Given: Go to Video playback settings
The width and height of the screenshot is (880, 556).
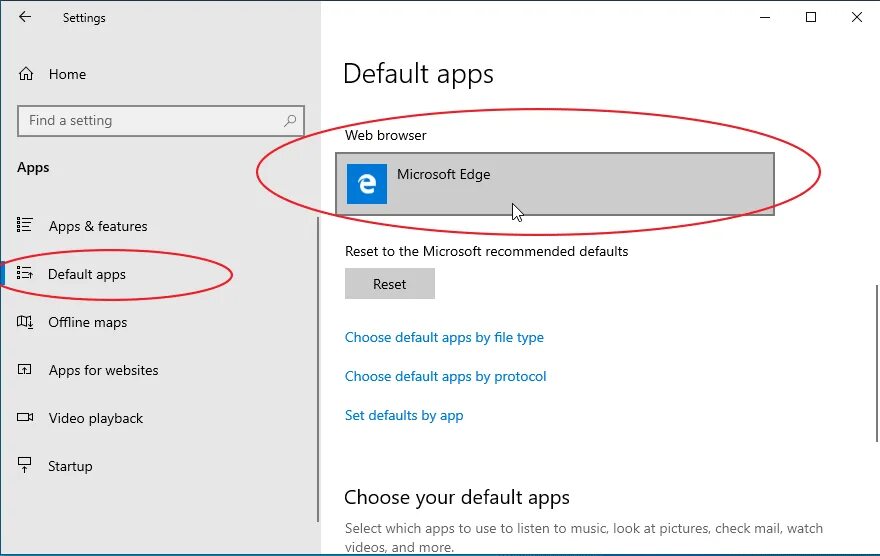Looking at the screenshot, I should click(96, 418).
